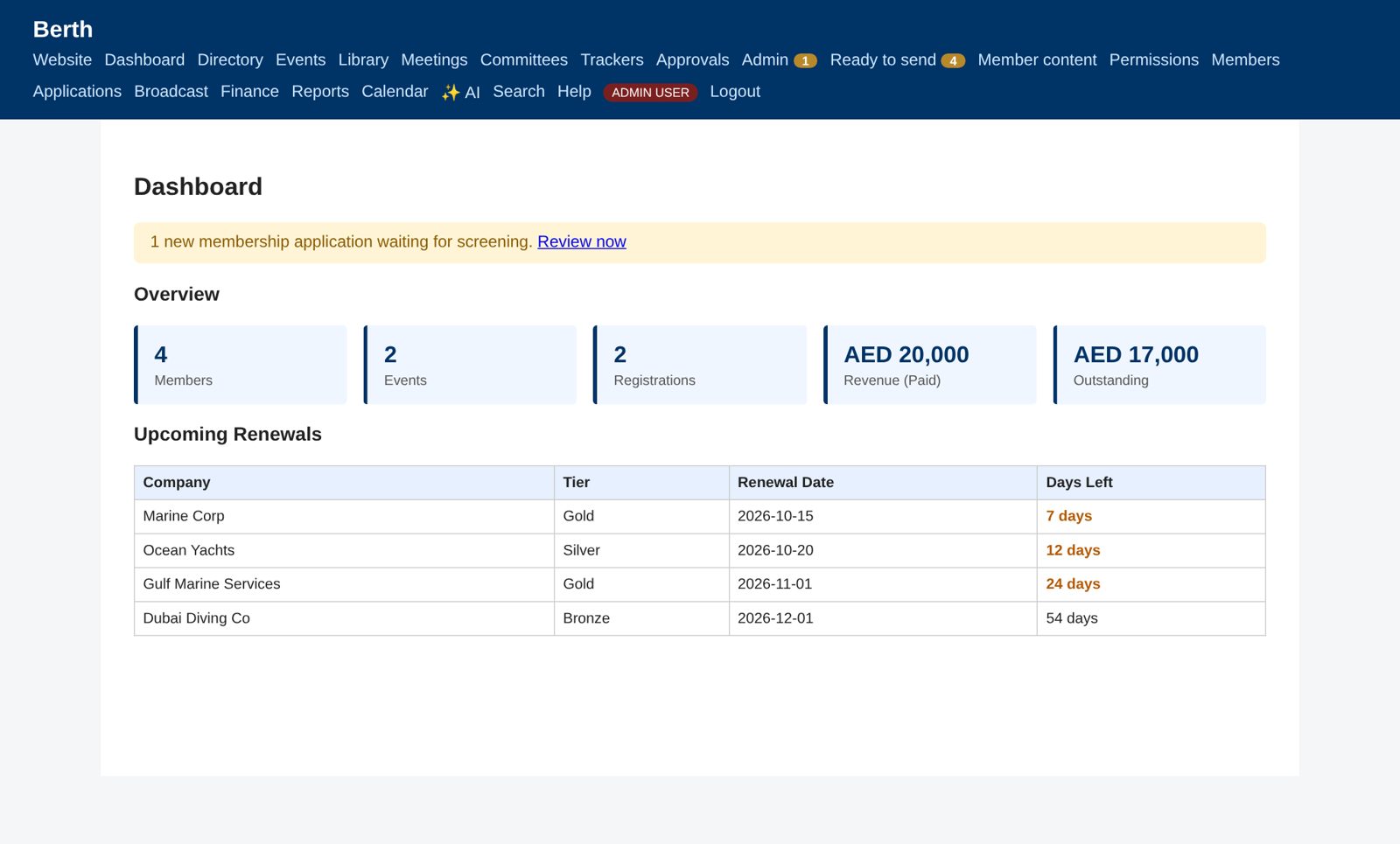Click the Dashboard page heading
1400x844 pixels.
click(x=198, y=186)
